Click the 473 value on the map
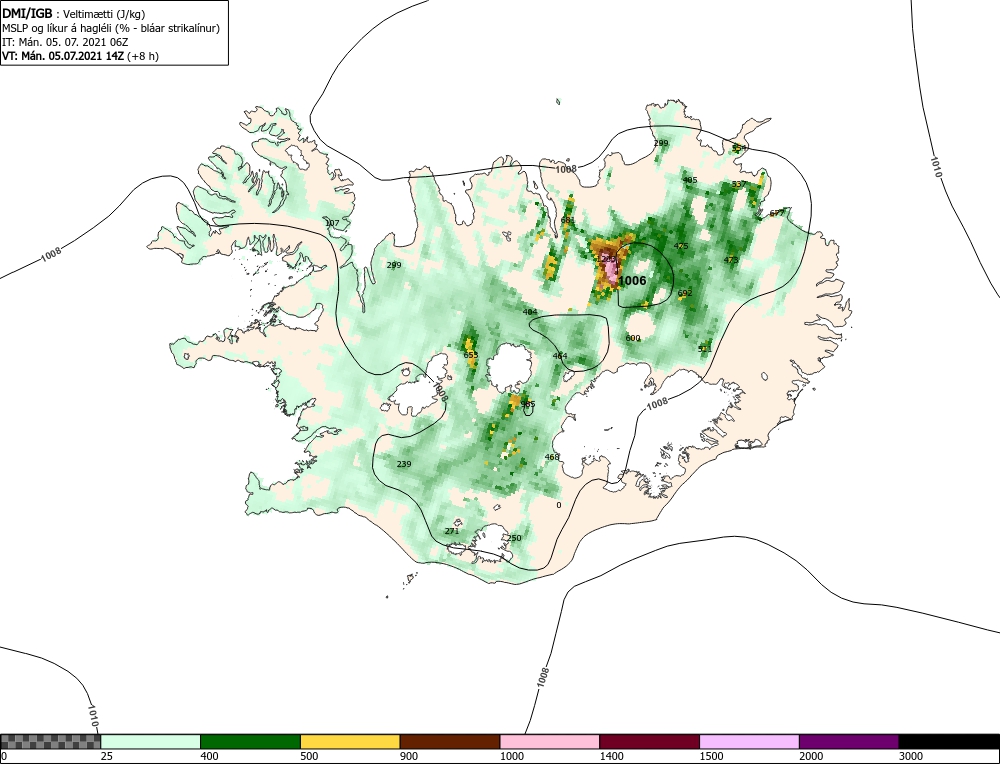Screen dimensions: 1000x764 731,260
